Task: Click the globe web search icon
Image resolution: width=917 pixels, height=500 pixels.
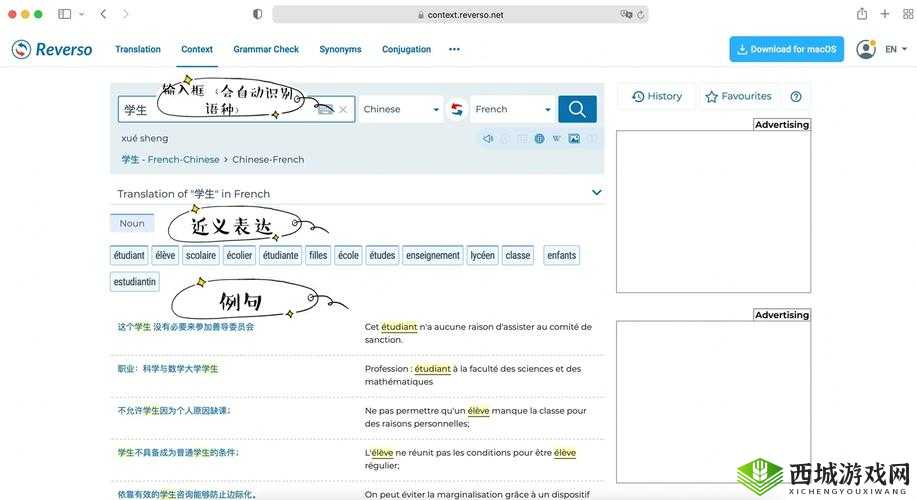Action: point(539,139)
